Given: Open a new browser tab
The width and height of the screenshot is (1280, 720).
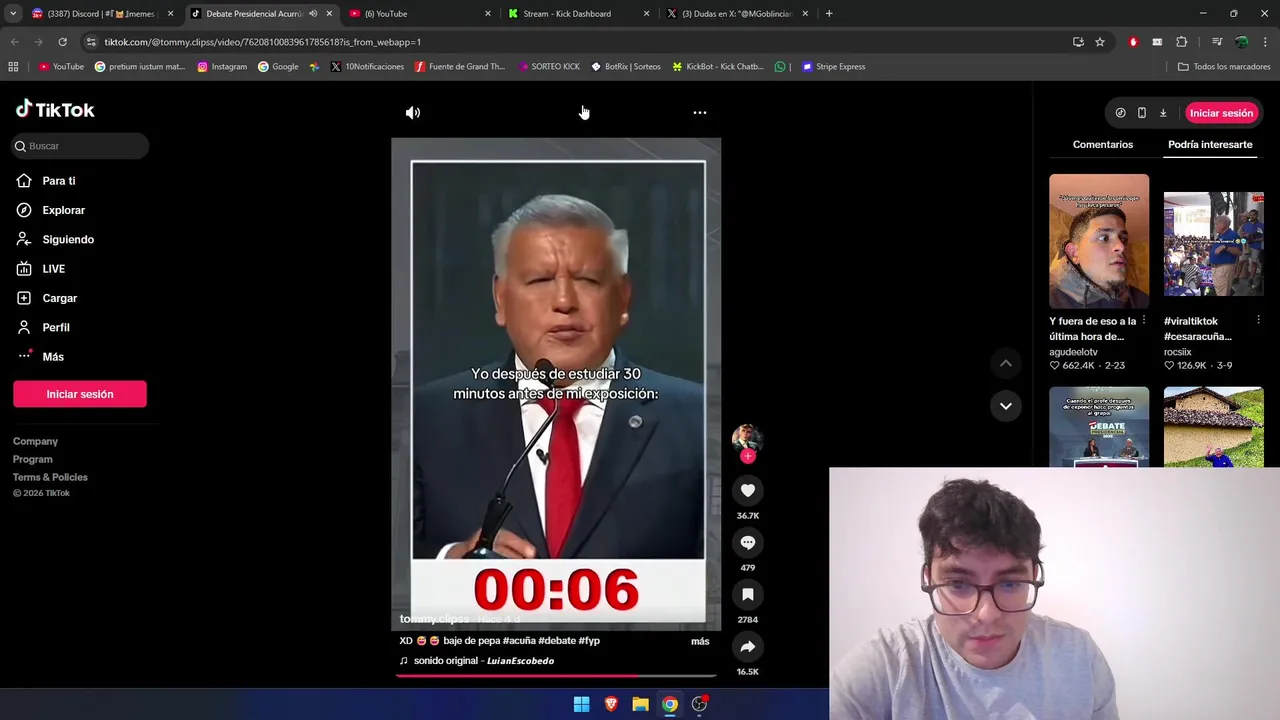Looking at the screenshot, I should click(829, 14).
